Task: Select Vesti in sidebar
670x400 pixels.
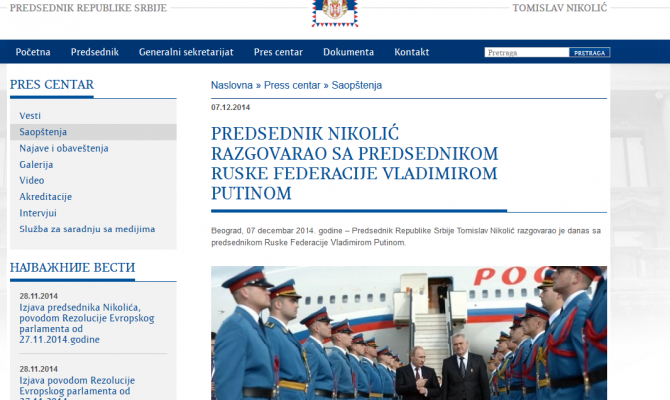Action: 30,116
